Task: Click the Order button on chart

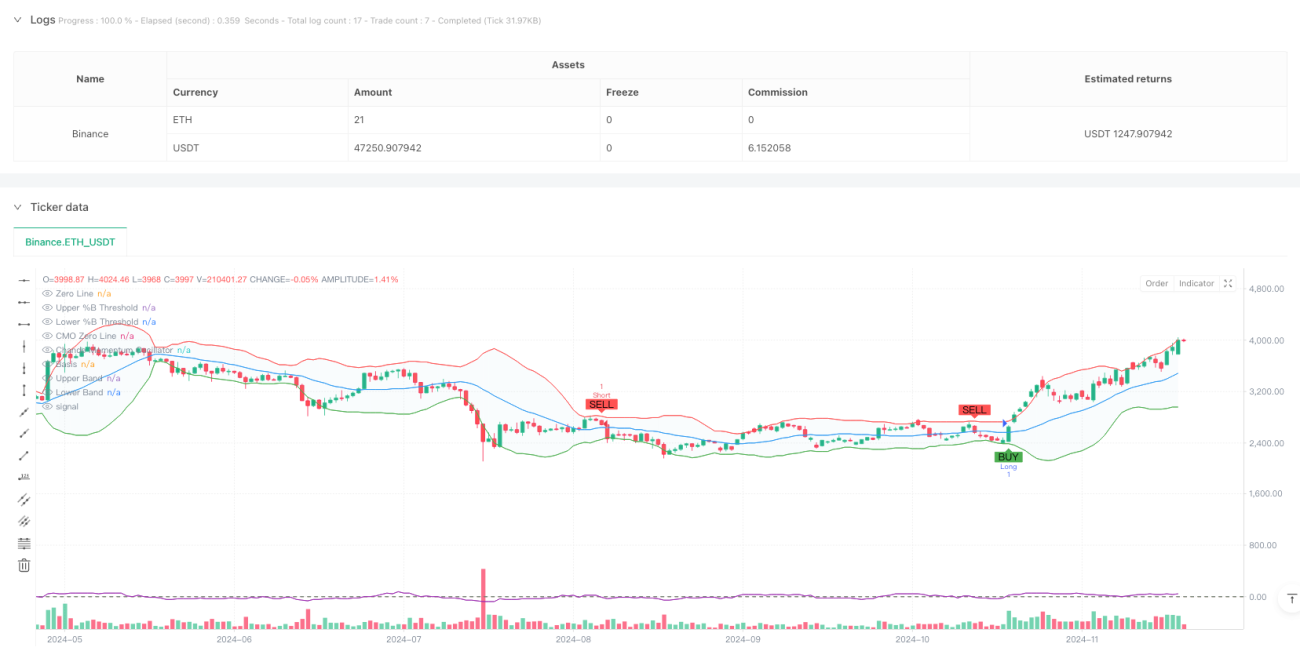Action: (x=1157, y=284)
